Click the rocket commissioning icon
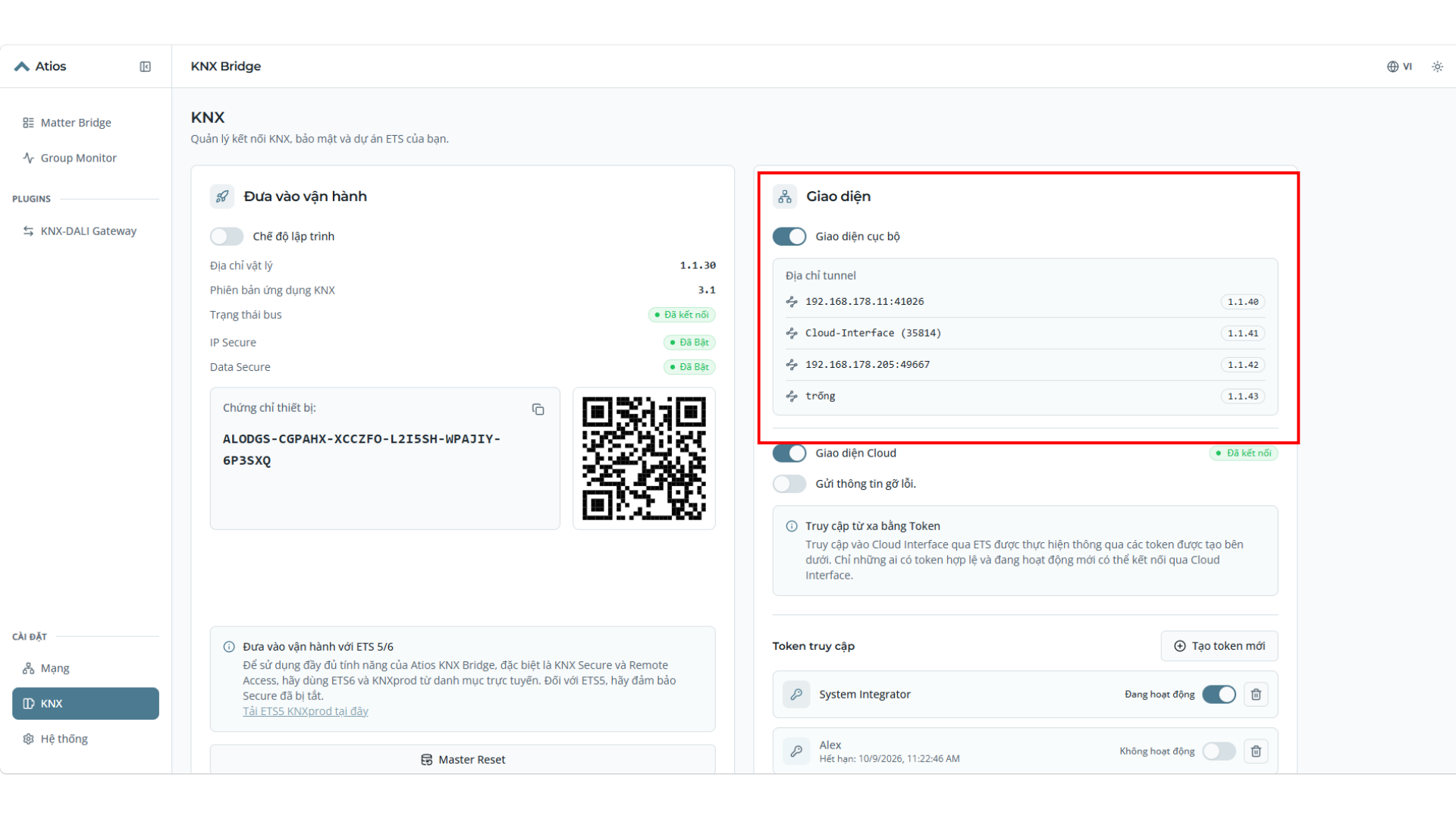 [x=222, y=196]
